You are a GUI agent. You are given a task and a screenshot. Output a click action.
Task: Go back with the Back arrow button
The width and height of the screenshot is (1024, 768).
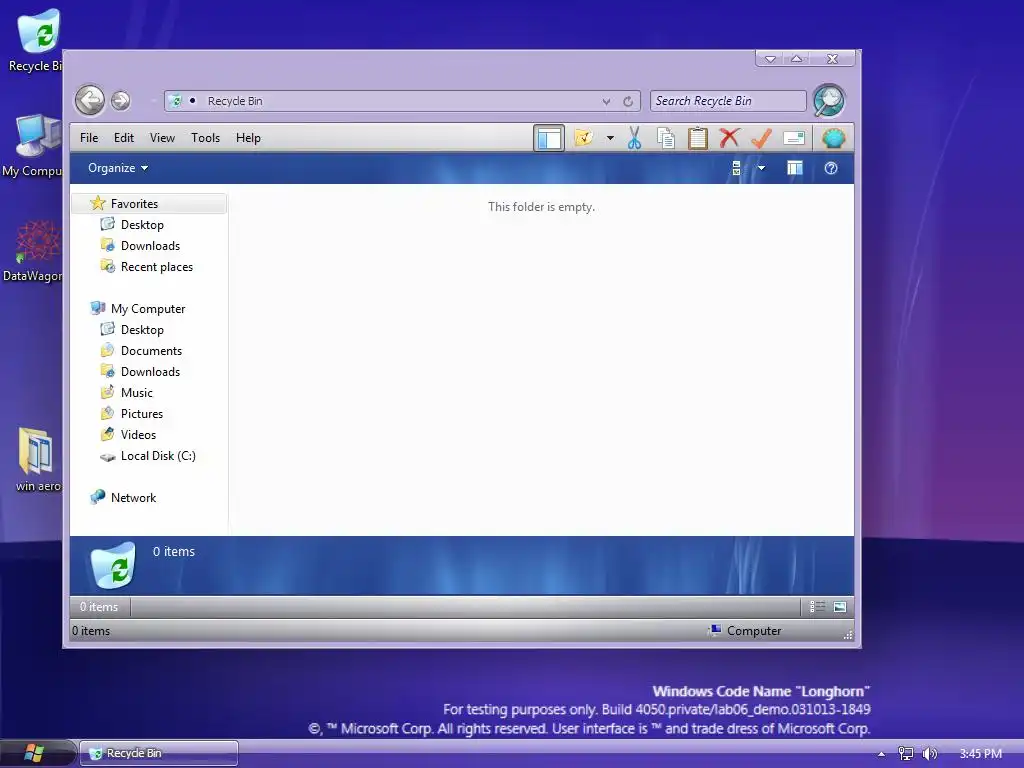pyautogui.click(x=89, y=100)
